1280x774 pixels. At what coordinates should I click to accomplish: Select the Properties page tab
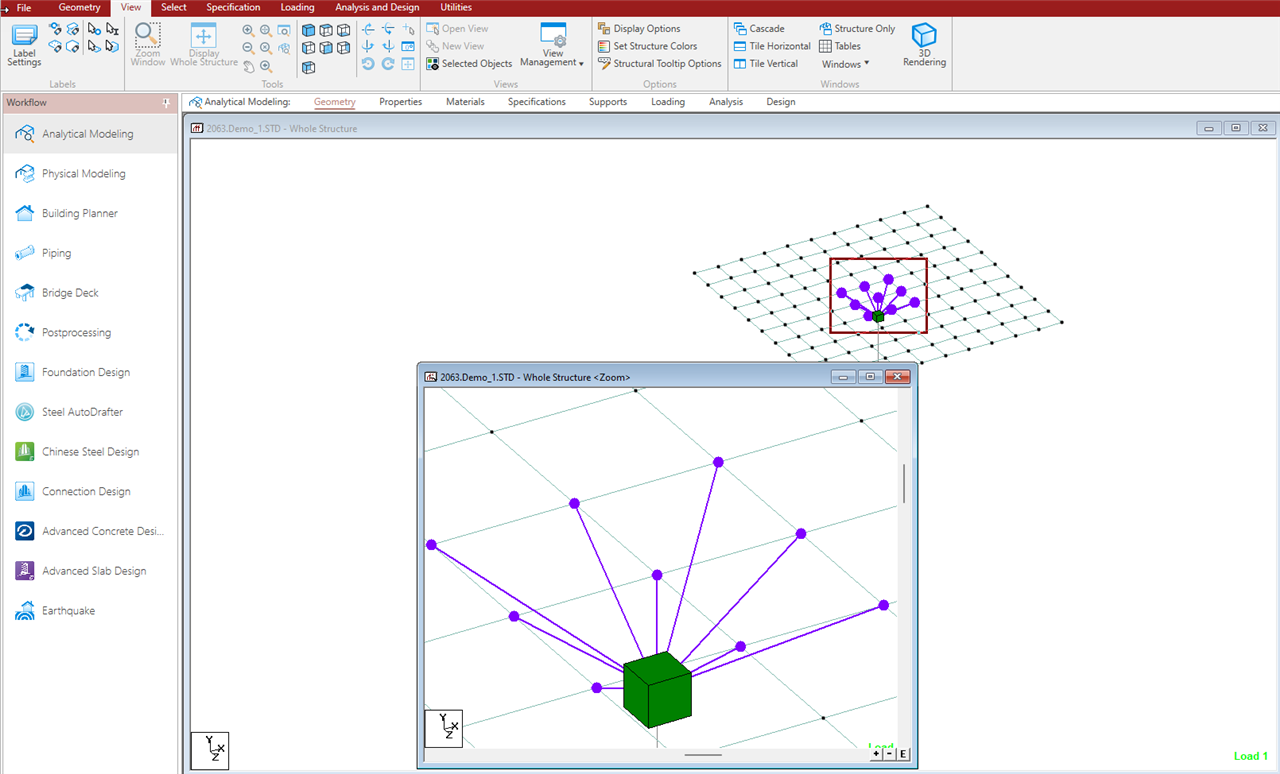point(400,102)
